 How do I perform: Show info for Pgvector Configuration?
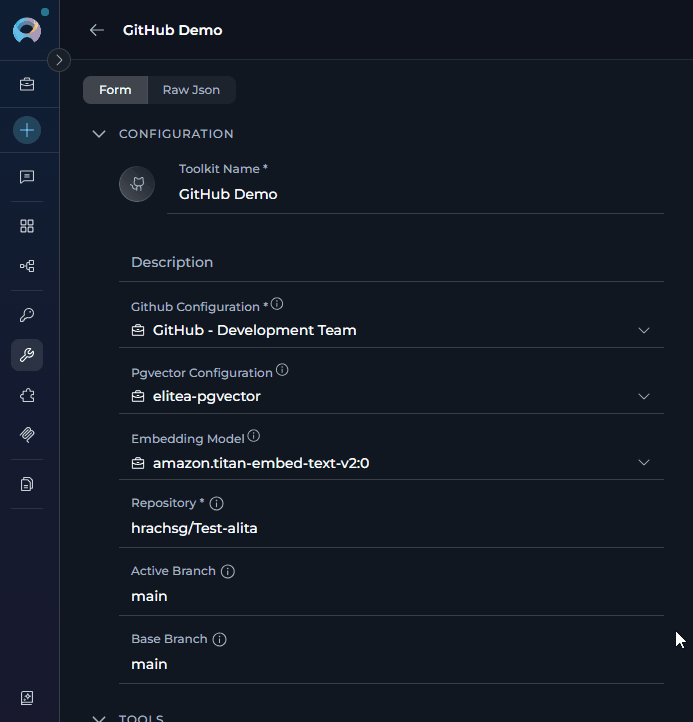coord(282,370)
